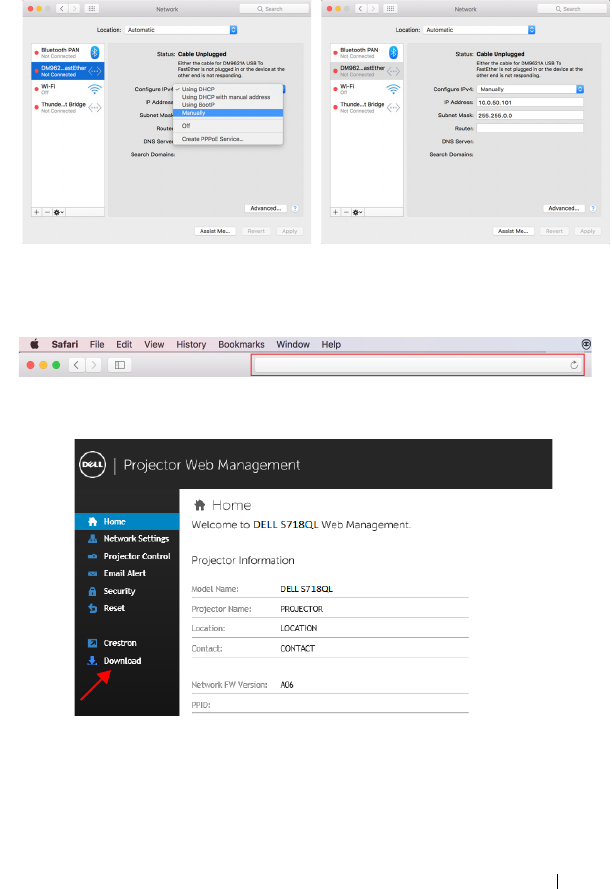This screenshot has width=612, height=889.
Task: Select Bluetooth PAN in left Network window
Action: click(67, 53)
